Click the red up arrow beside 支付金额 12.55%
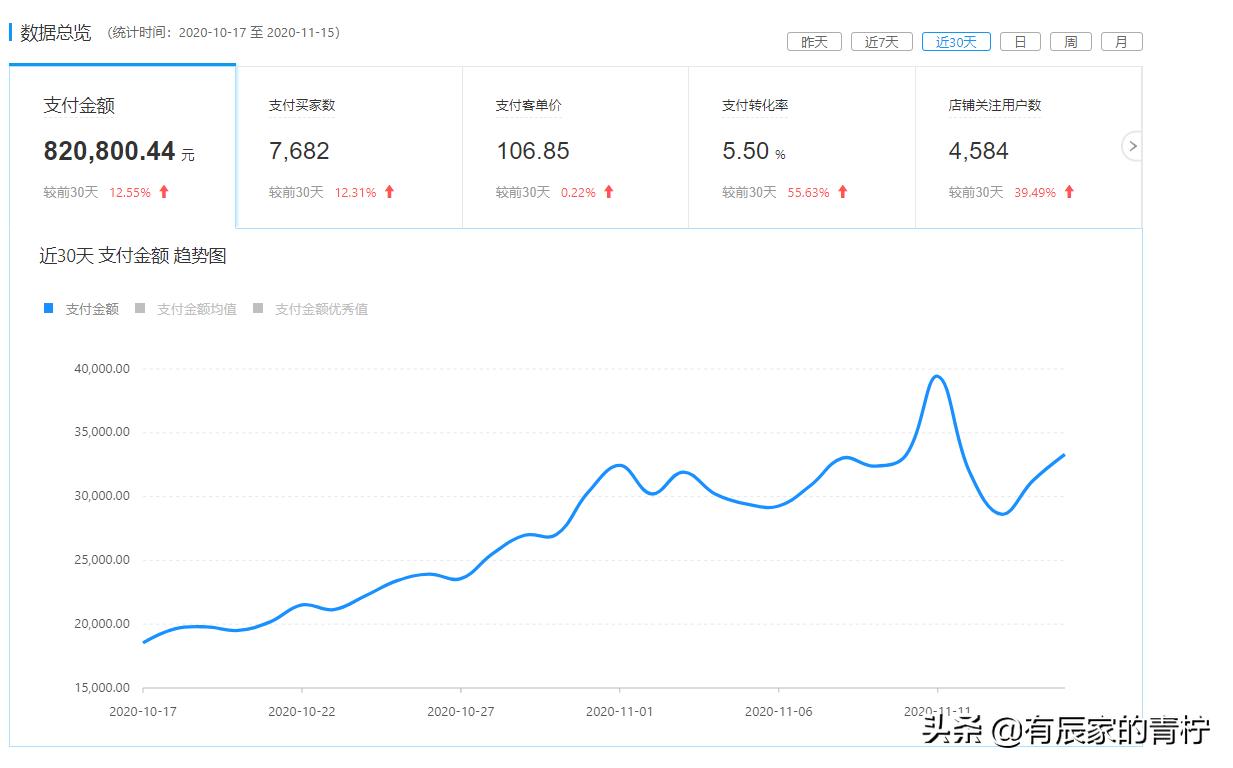1233x768 pixels. [162, 191]
